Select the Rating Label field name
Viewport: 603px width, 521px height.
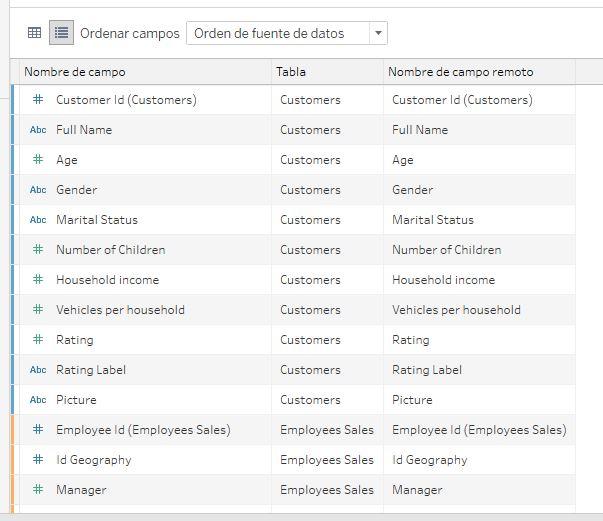(91, 370)
